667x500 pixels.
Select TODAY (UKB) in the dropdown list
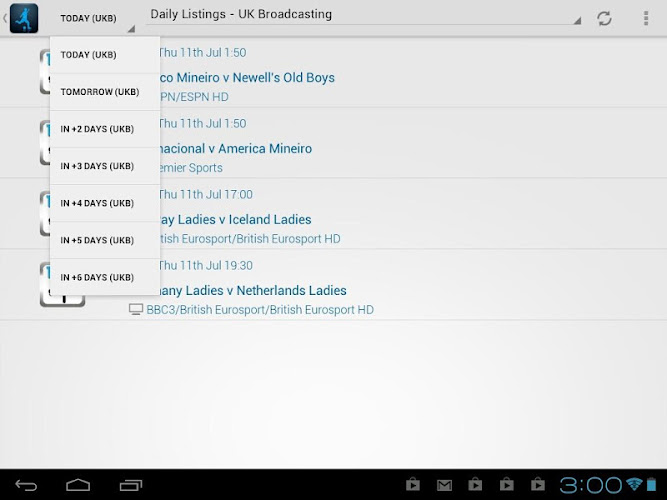(x=105, y=55)
